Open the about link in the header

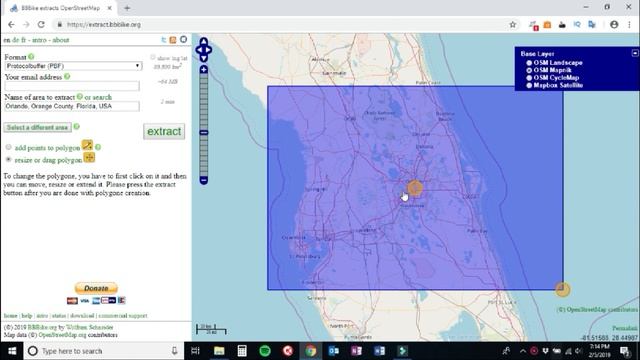click(x=60, y=40)
